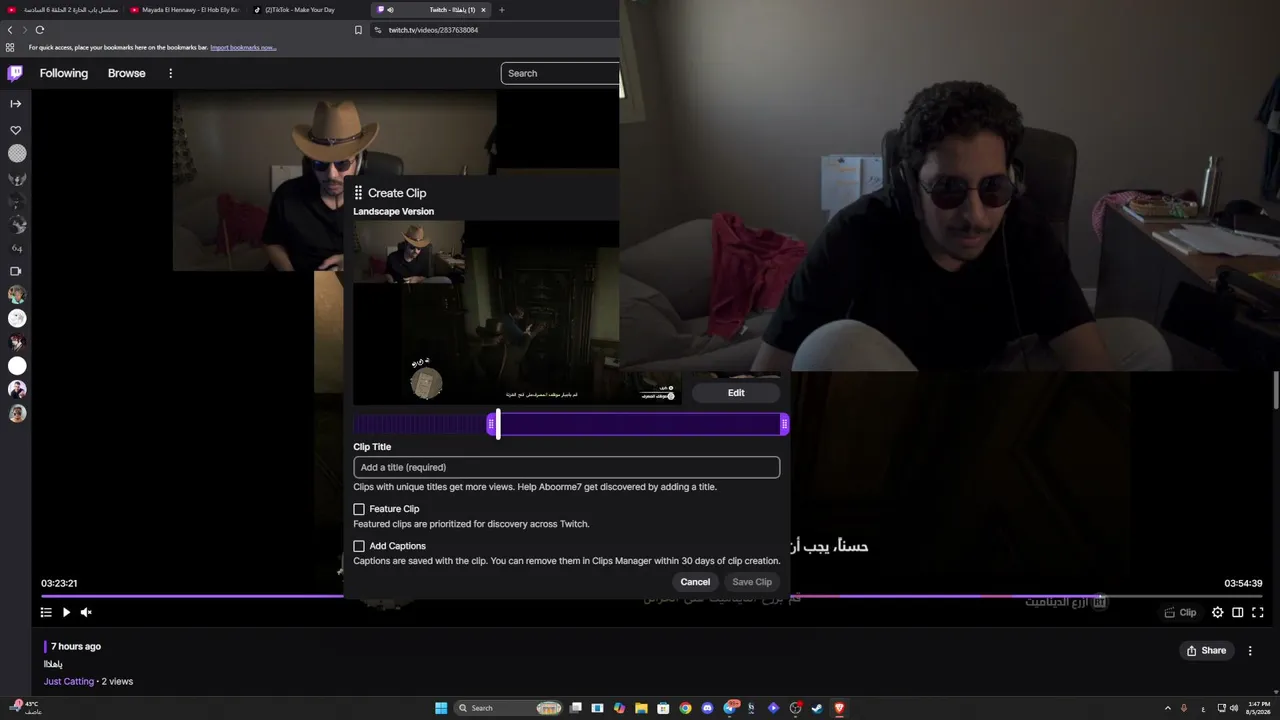1280x720 pixels.
Task: Click the Just Catting category link
Action: 69,681
